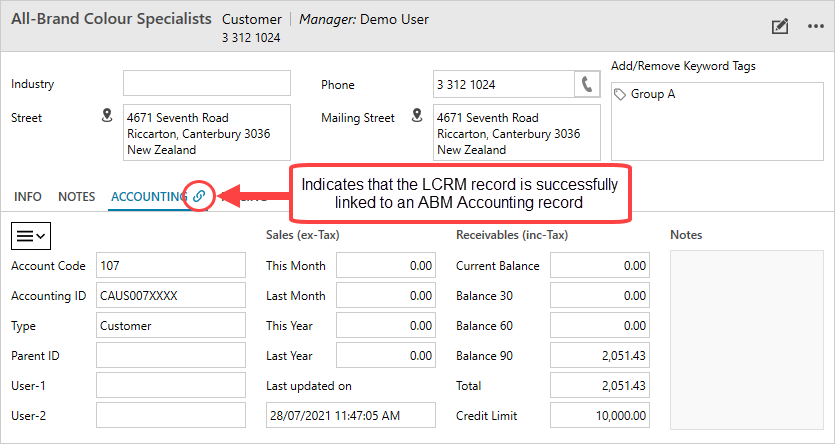Open the three-dot more options menu
Image resolution: width=835 pixels, height=444 pixels.
coord(815,27)
